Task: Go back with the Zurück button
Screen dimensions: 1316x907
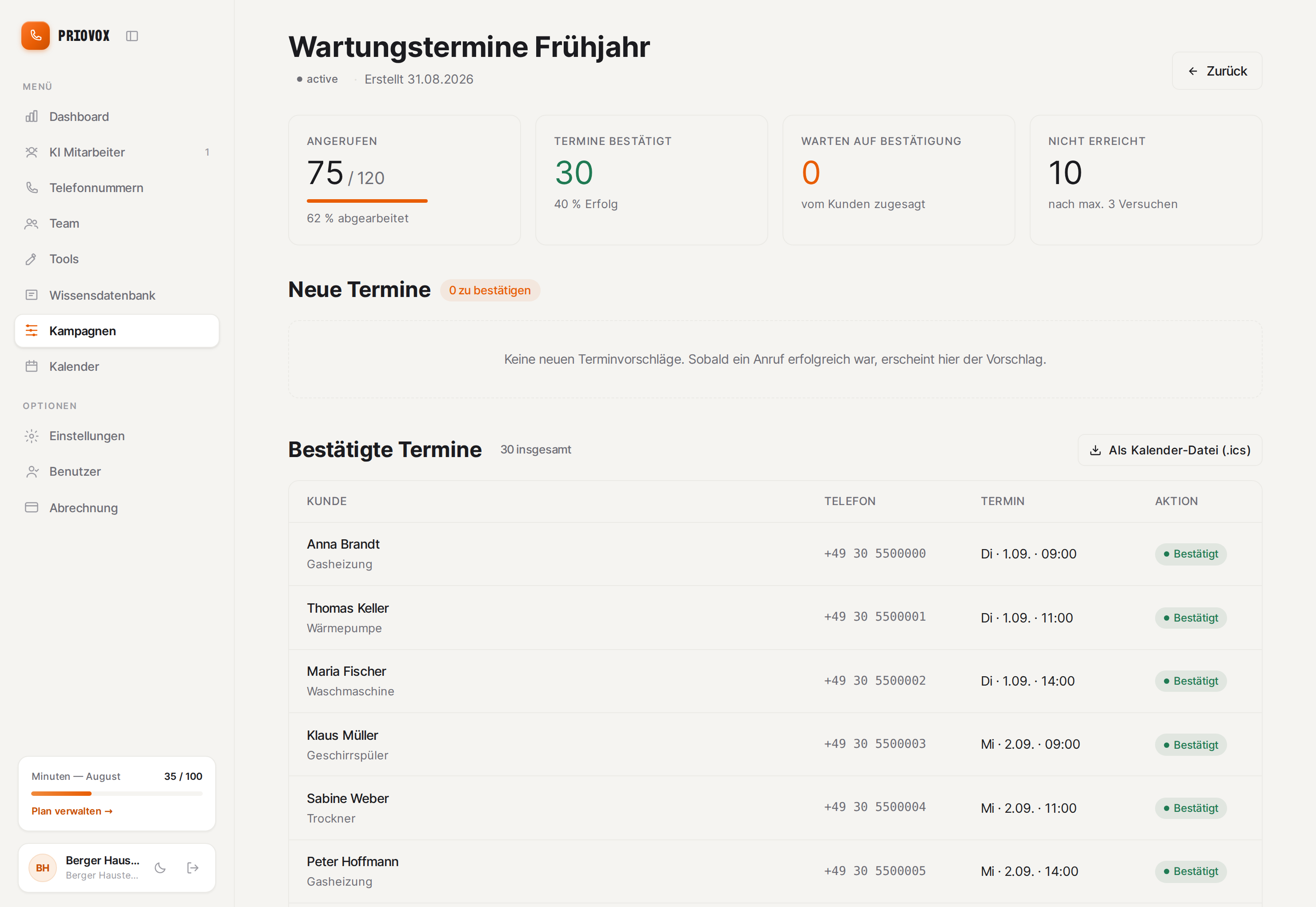Action: pos(1217,71)
